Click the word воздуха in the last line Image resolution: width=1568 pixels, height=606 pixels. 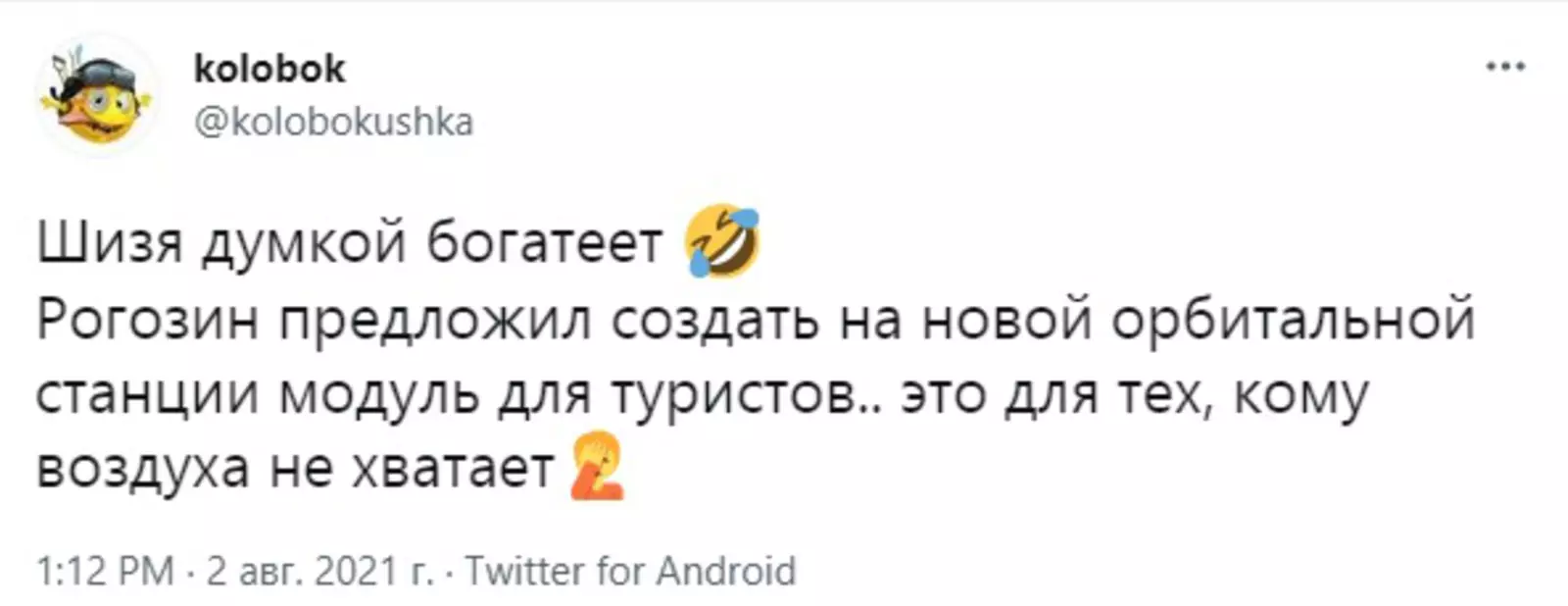[x=143, y=470]
